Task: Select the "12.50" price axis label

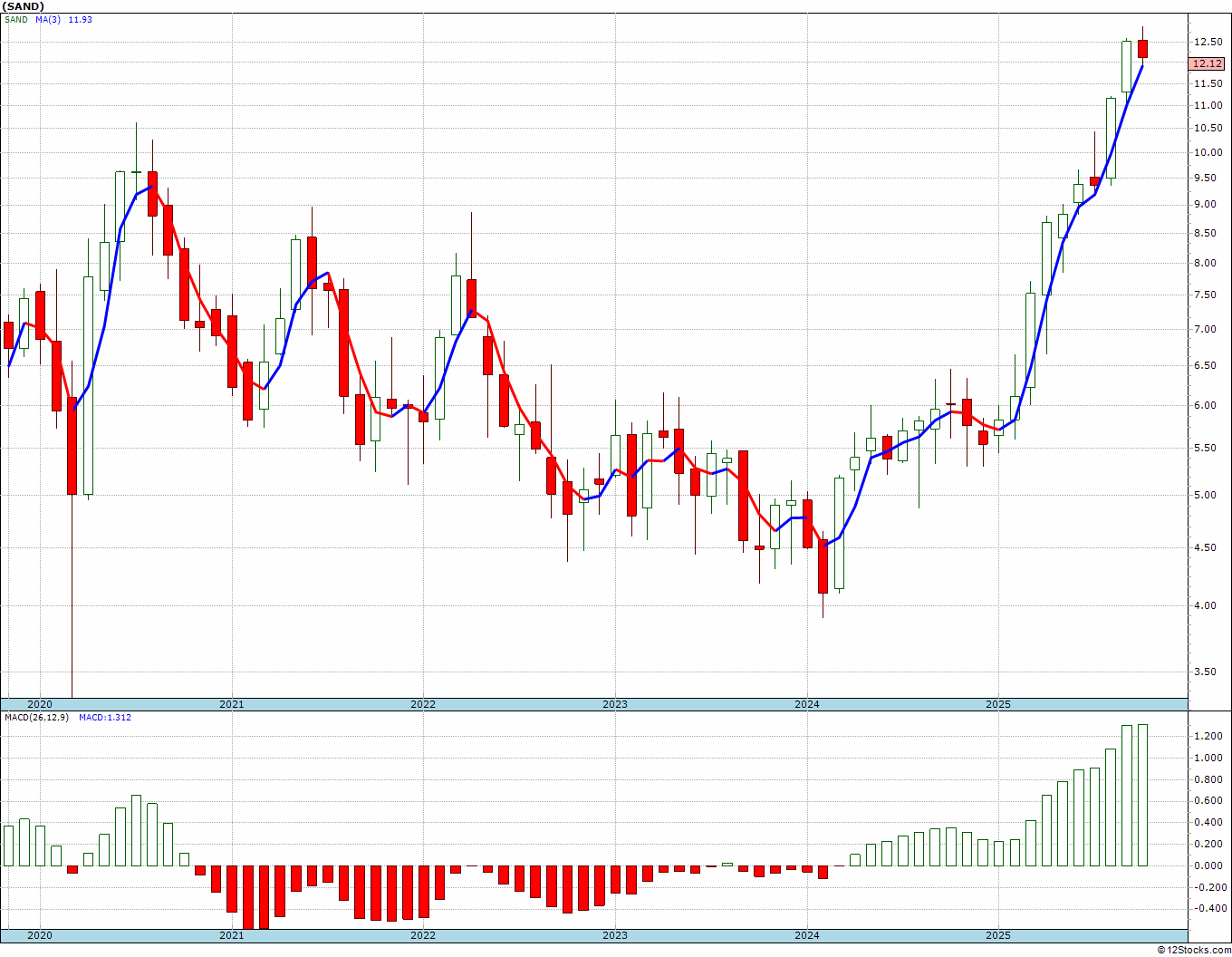Action: 1208,42
